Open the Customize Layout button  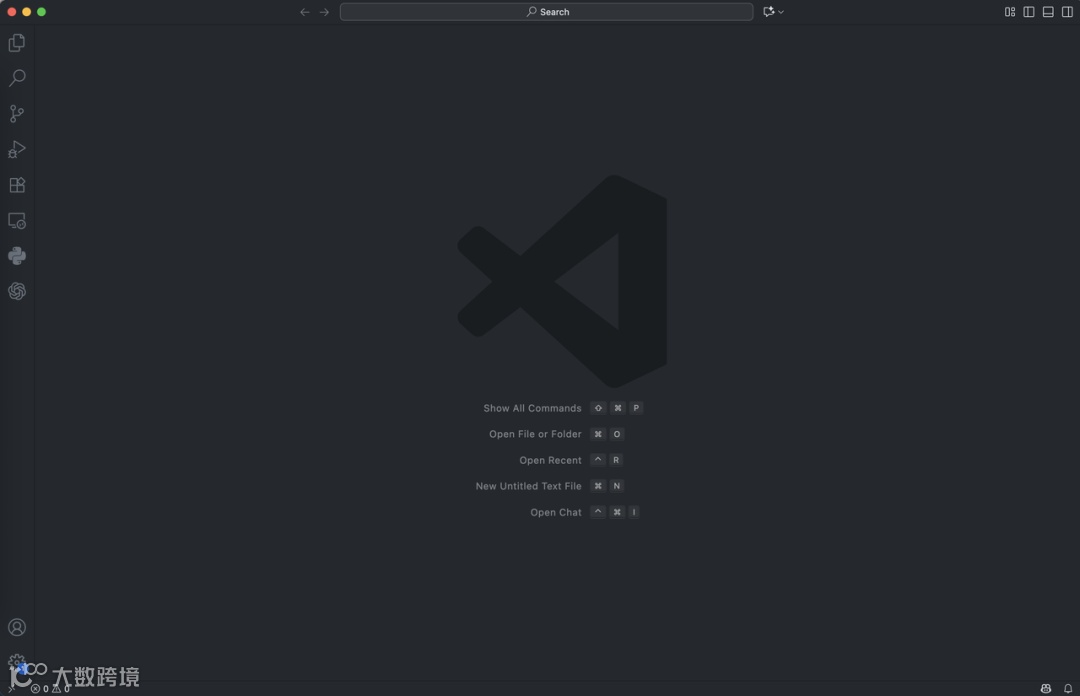(1010, 12)
